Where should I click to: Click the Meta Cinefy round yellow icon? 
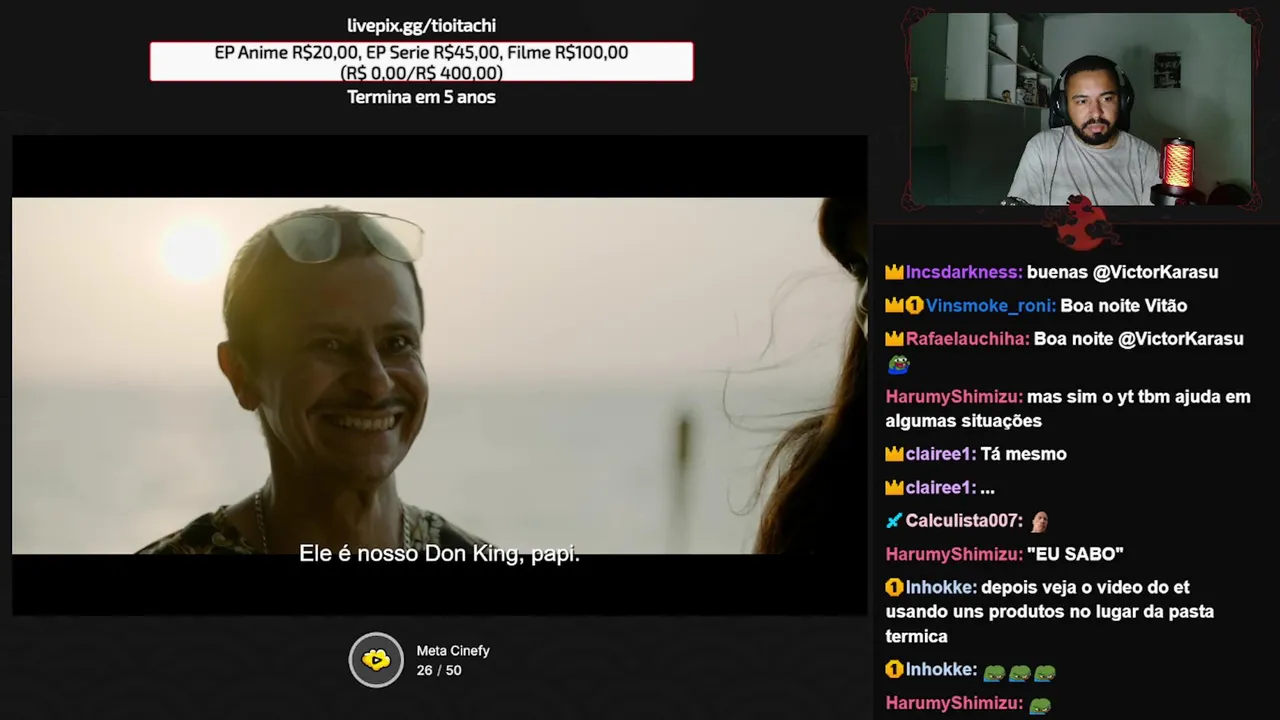376,660
